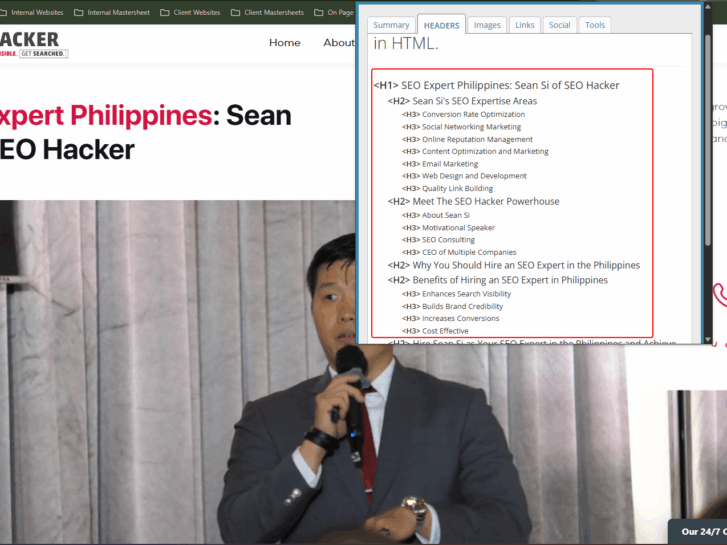Select H3 Email Marketing entry
Image resolution: width=727 pixels, height=545 pixels.
point(440,164)
